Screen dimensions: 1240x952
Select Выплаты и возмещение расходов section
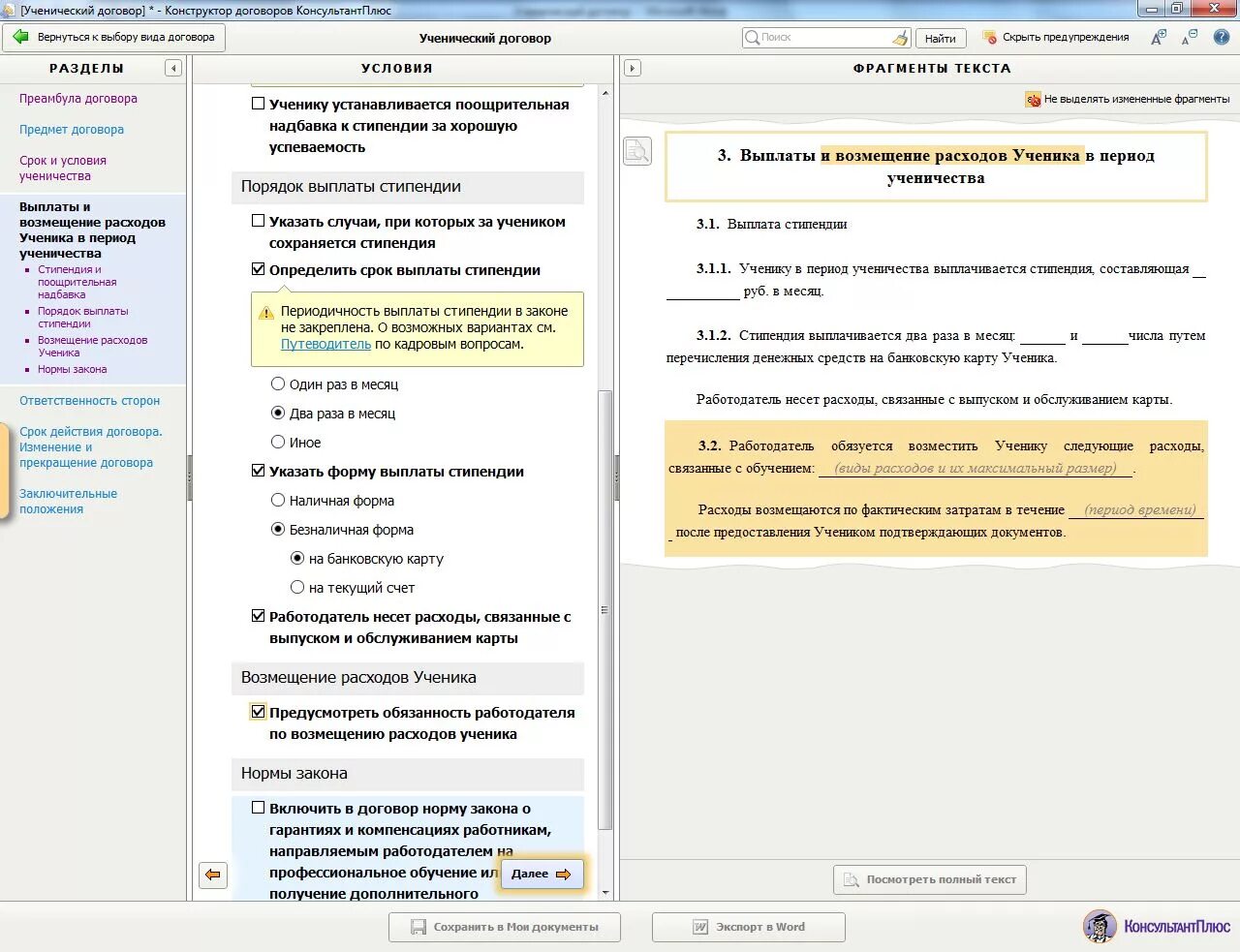92,230
